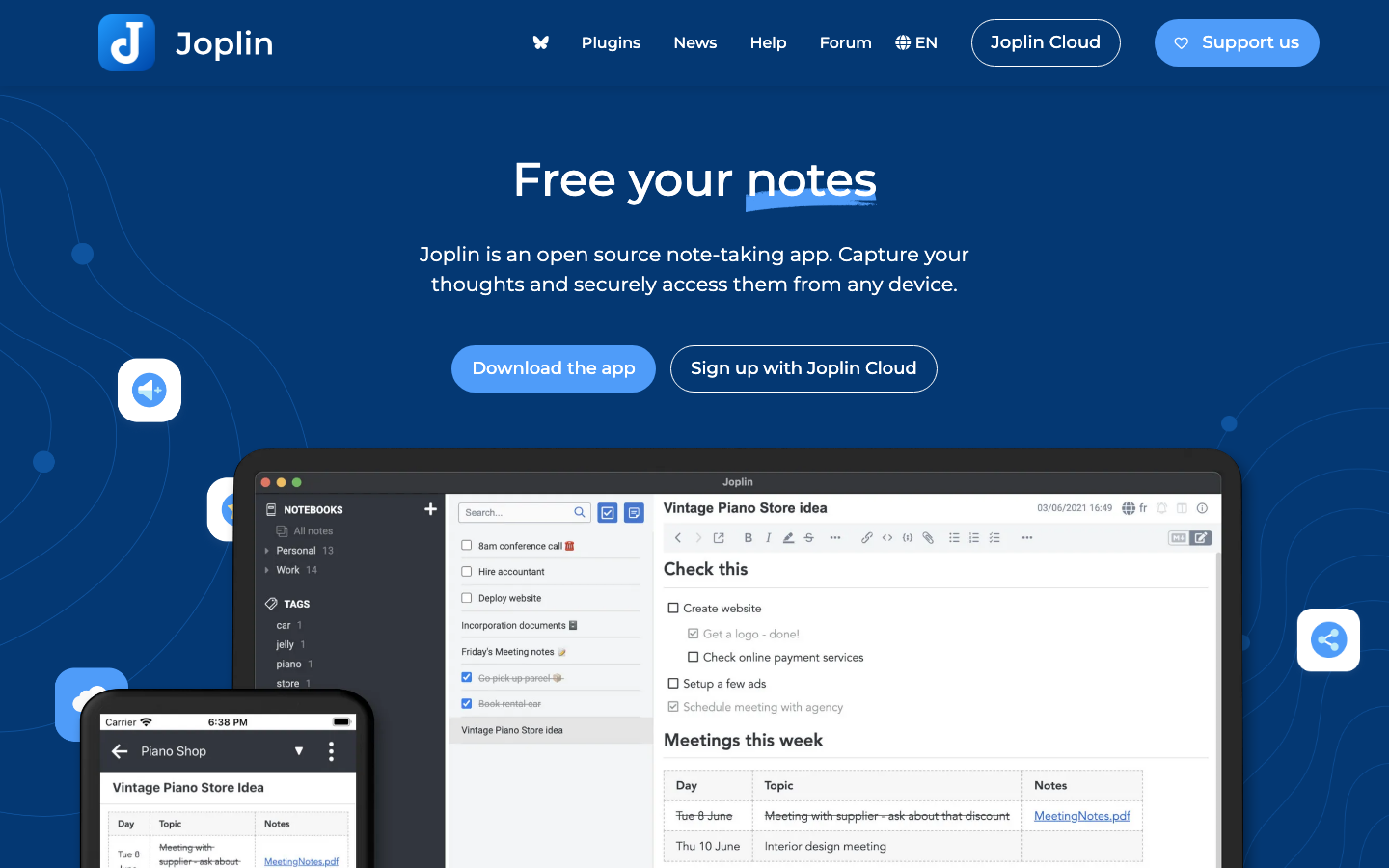Navigate to the Forum menu item

click(x=845, y=42)
